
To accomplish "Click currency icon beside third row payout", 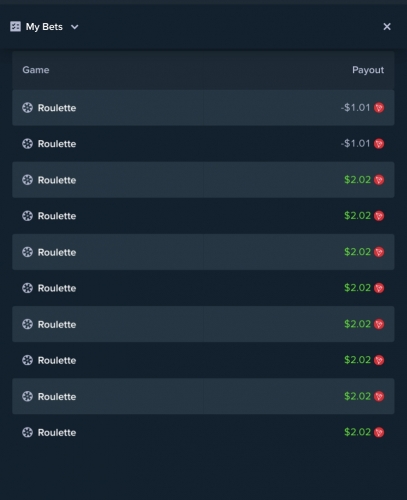I will point(379,180).
